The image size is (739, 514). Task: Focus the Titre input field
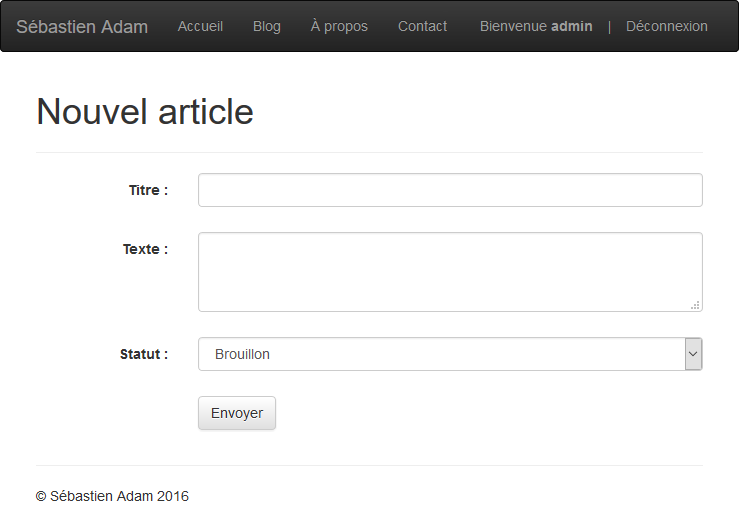450,190
